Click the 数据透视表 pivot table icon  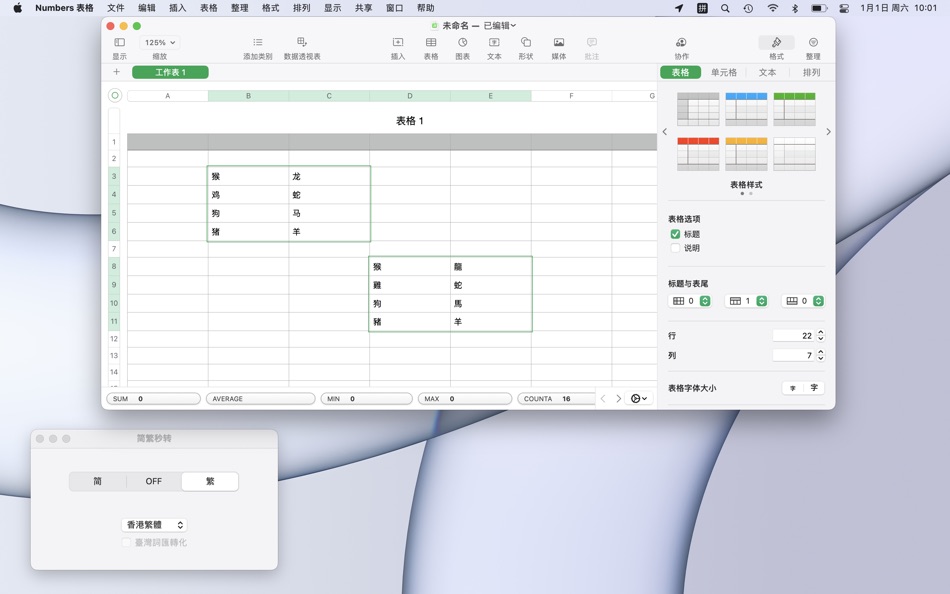pyautogui.click(x=302, y=42)
